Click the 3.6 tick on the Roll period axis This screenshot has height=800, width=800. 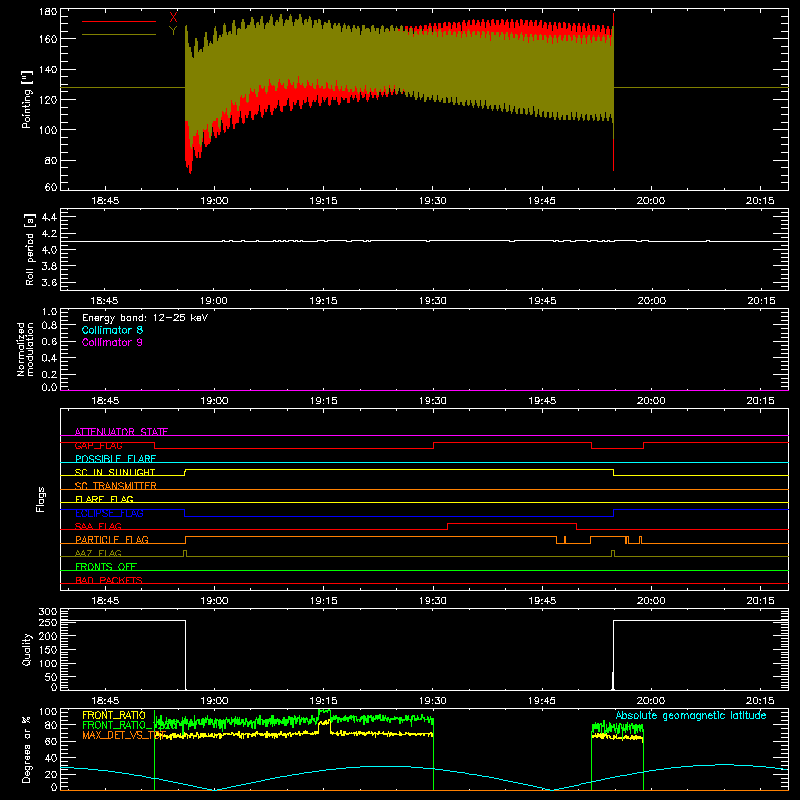tap(48, 282)
